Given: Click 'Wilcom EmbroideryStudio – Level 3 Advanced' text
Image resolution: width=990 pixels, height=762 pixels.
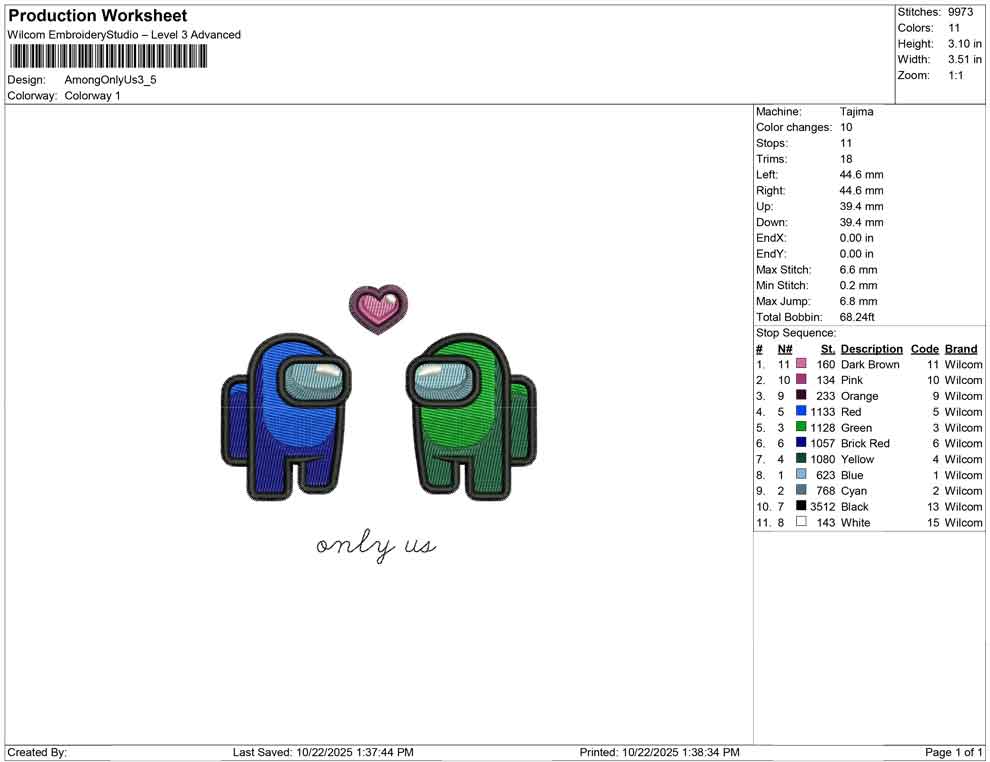Looking at the screenshot, I should [124, 35].
